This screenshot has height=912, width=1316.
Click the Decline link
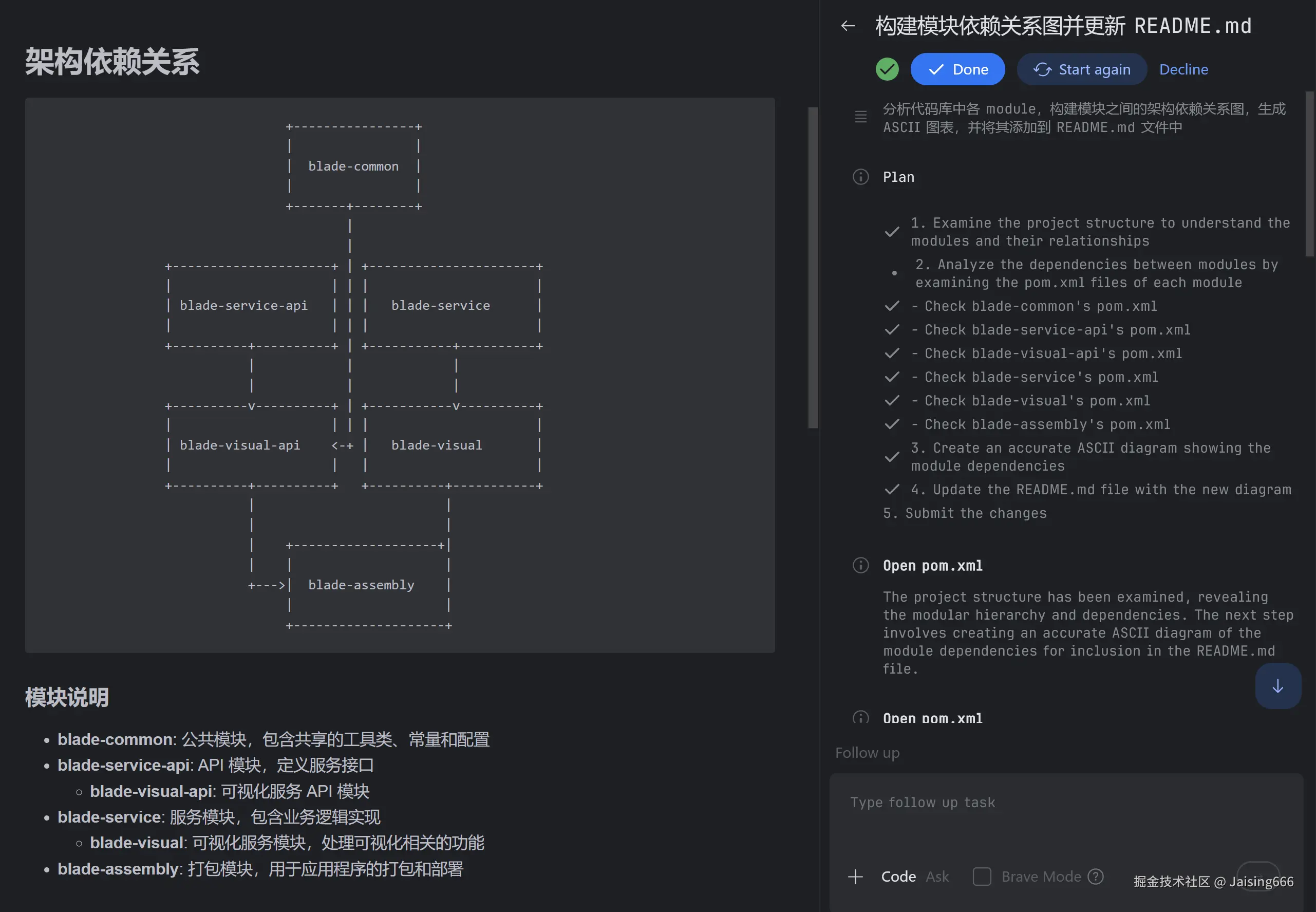point(1183,69)
